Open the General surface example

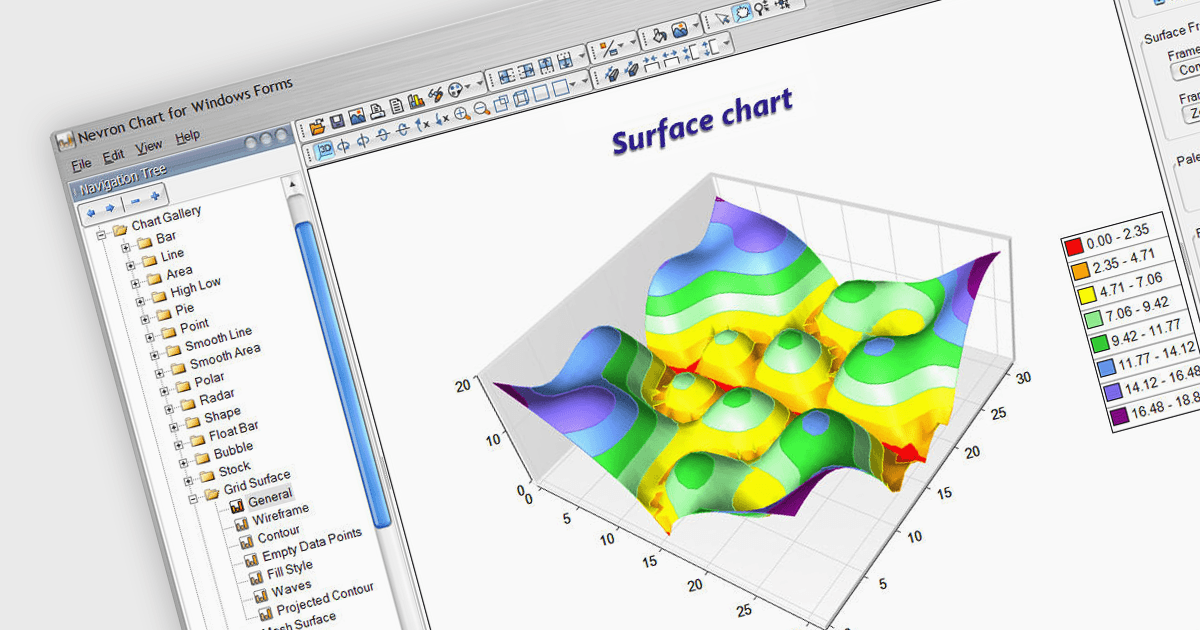coord(270,498)
